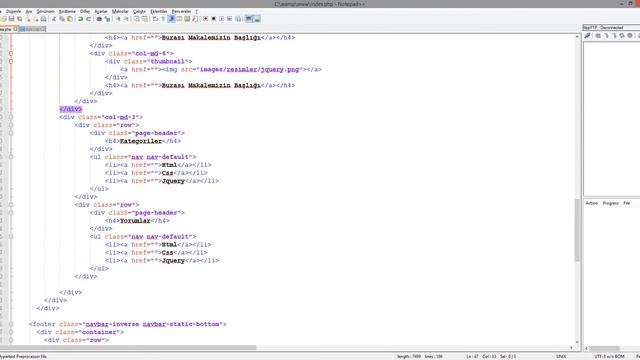Click the run macro multiple times icon
Screen dimensions: 640x360
(229, 19)
